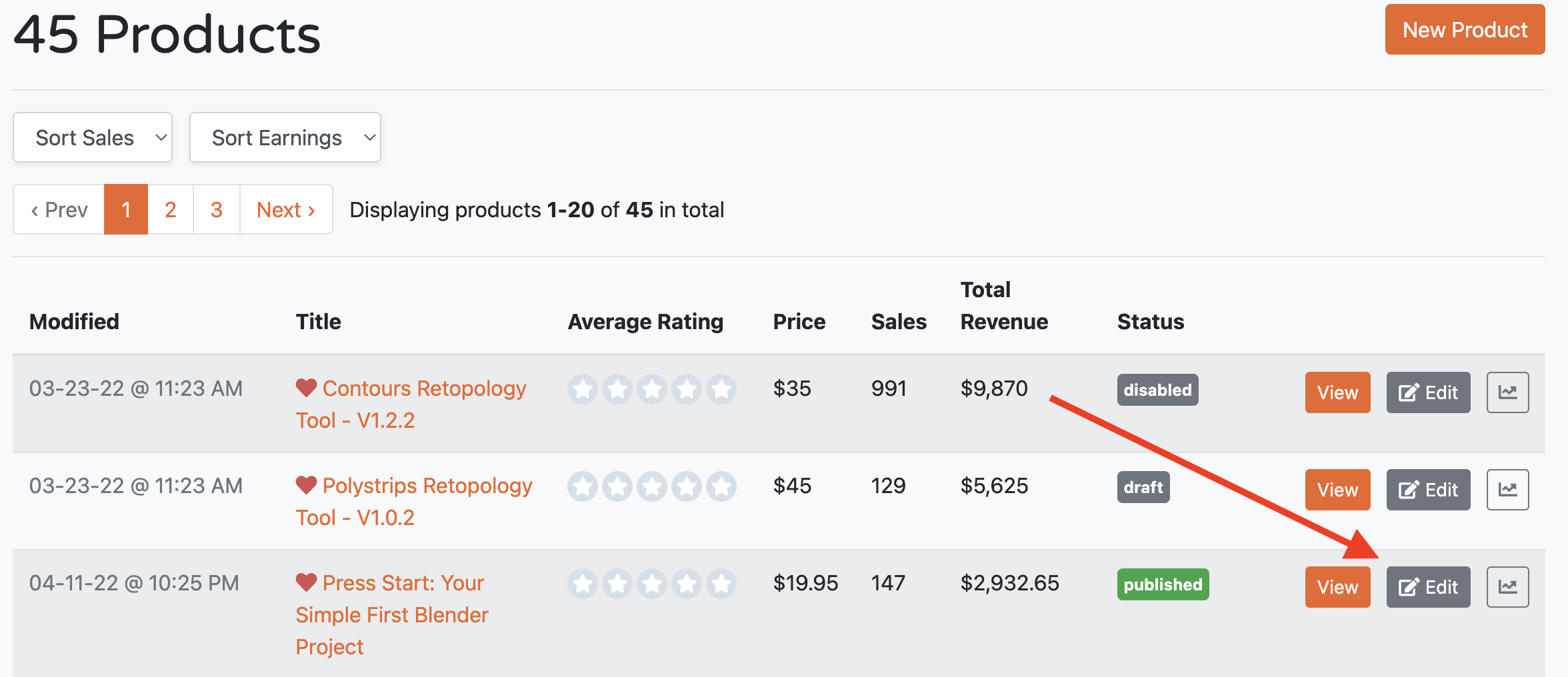The image size is (1568, 677).
Task: Rate Press Start project three stars
Action: 652,583
